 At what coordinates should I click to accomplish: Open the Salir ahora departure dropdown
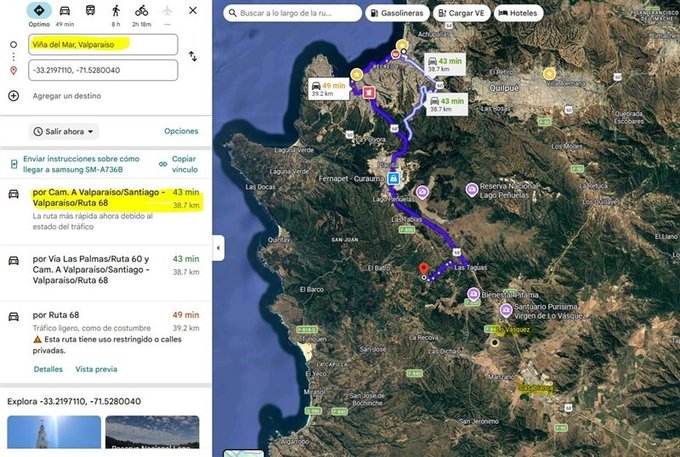tap(64, 131)
